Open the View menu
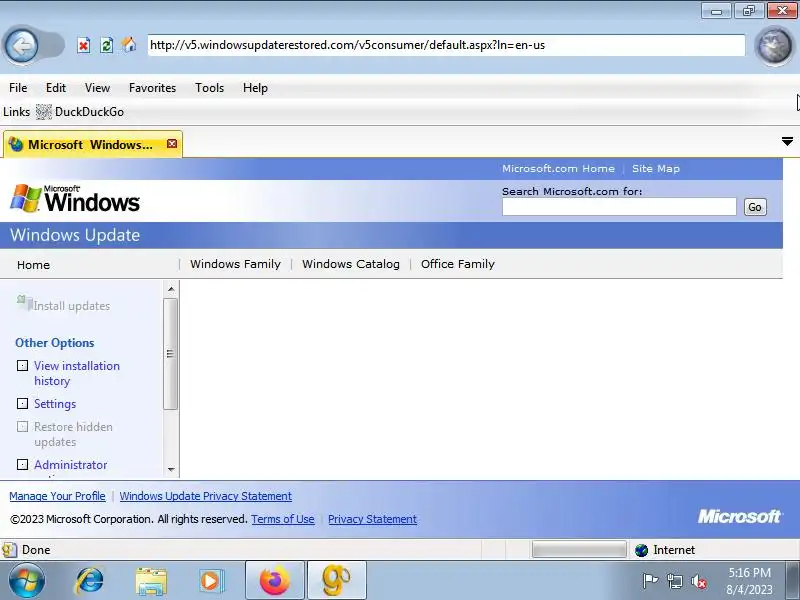Screen dimensions: 800x600 pos(97,88)
